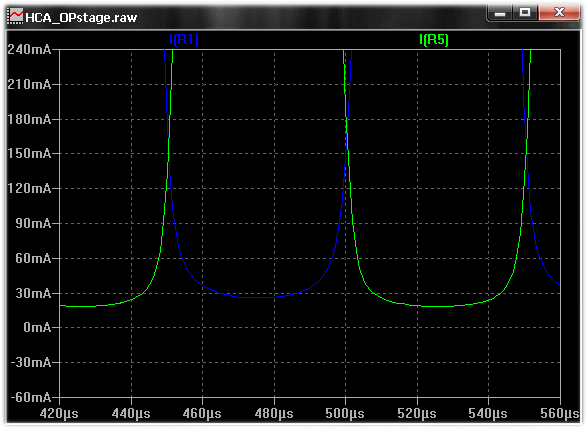Click the waveform icon in the title bar
The width and height of the screenshot is (587, 428).
pyautogui.click(x=16, y=16)
